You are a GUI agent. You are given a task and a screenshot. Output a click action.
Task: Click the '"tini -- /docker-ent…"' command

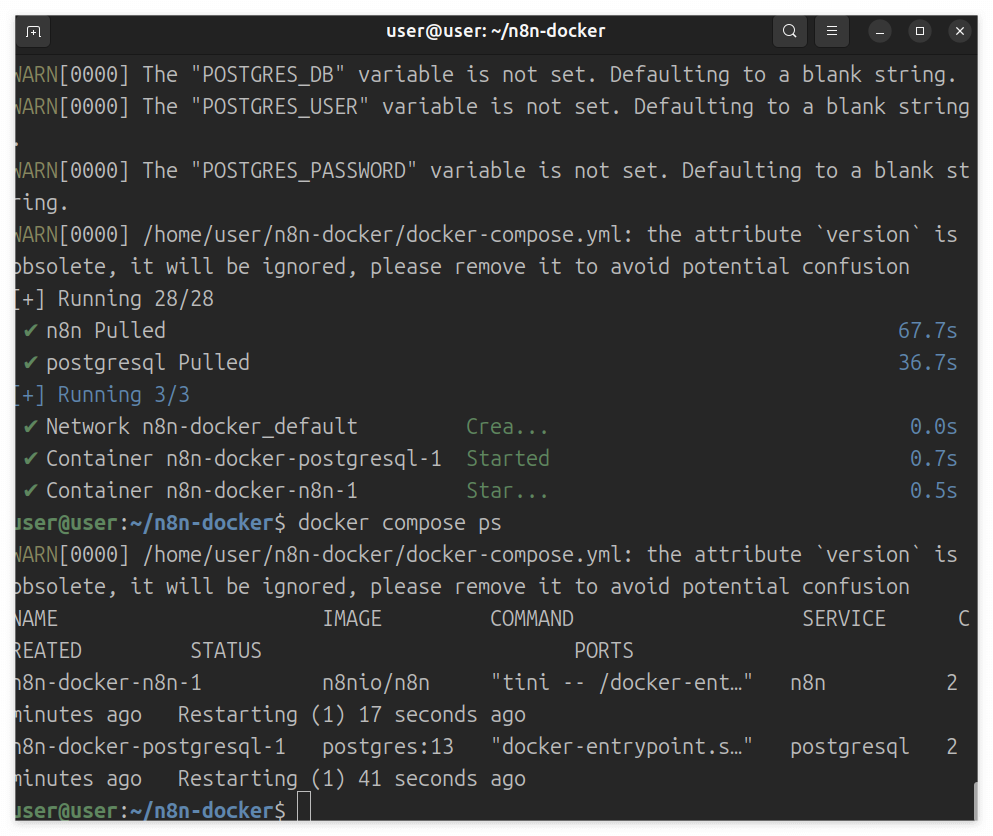pos(622,683)
